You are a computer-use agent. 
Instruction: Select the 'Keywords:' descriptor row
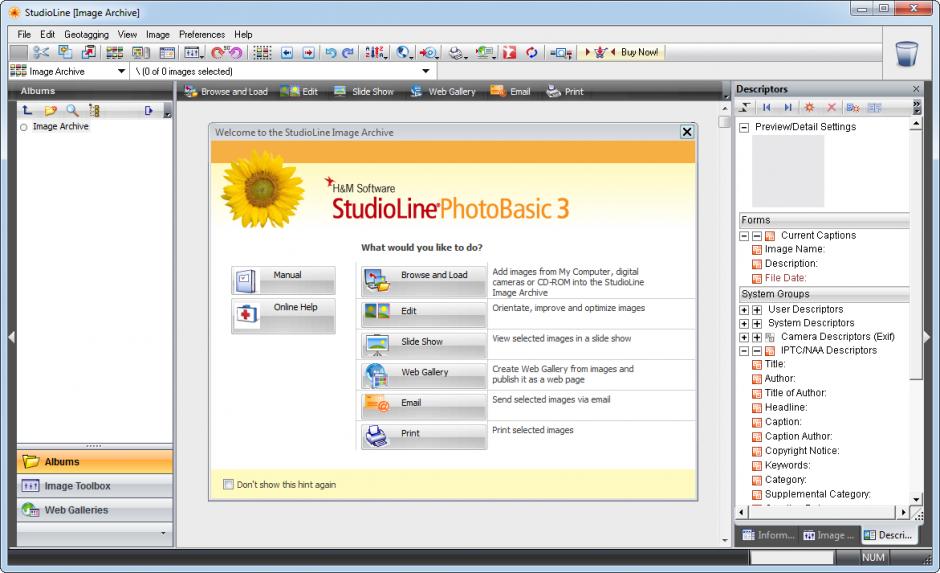[x=781, y=465]
